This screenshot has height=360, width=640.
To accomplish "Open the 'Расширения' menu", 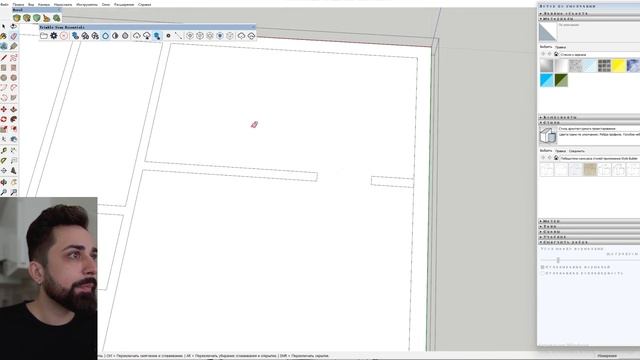I will [x=124, y=4].
